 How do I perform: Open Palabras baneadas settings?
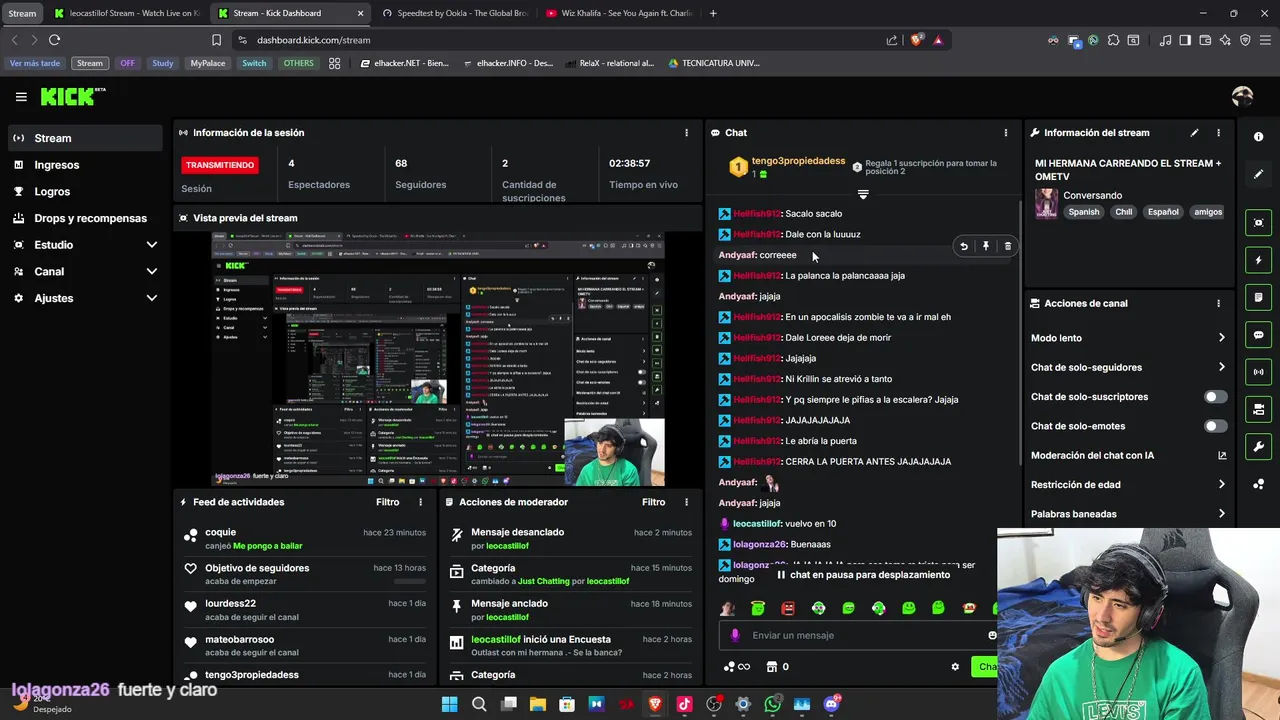1128,514
